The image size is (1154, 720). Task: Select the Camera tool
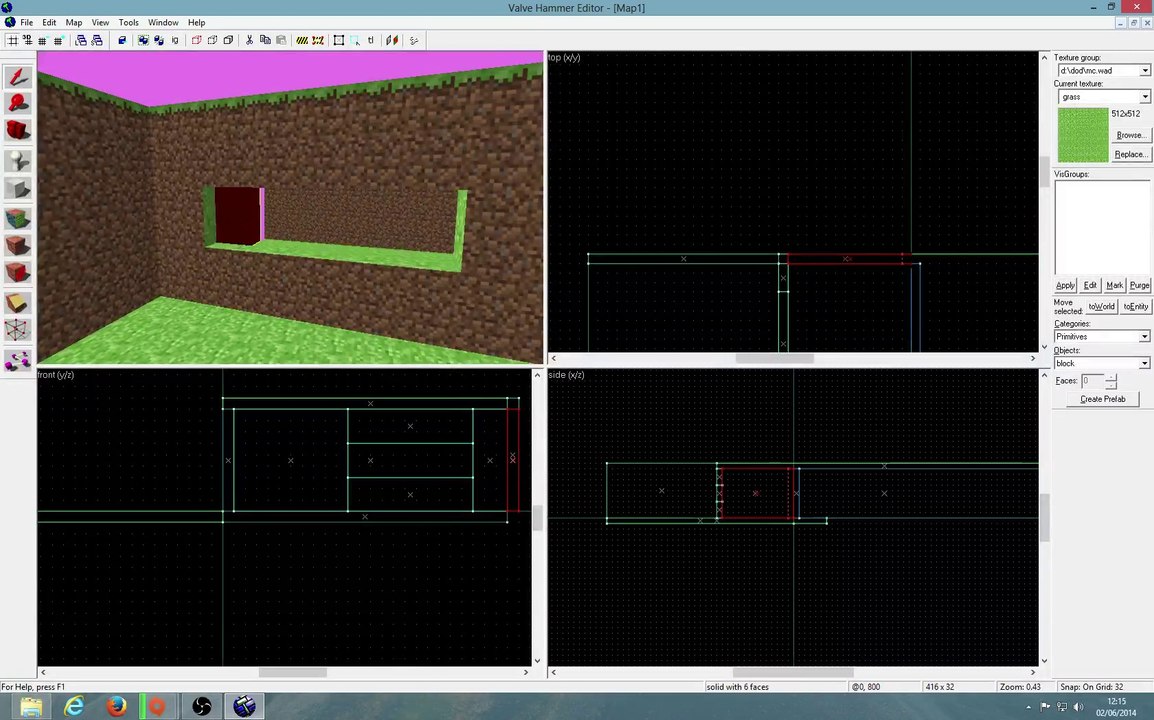18,131
